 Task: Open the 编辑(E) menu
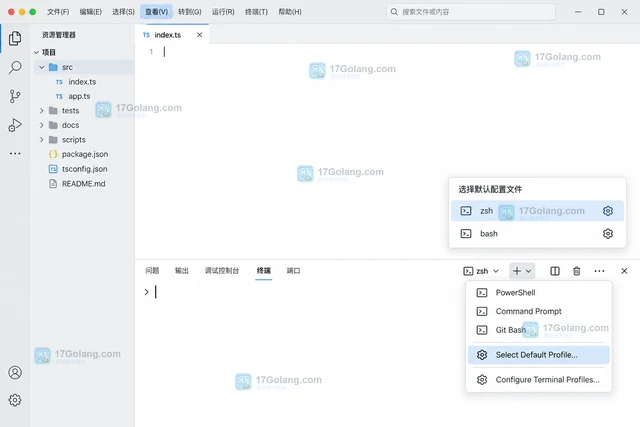(x=91, y=12)
